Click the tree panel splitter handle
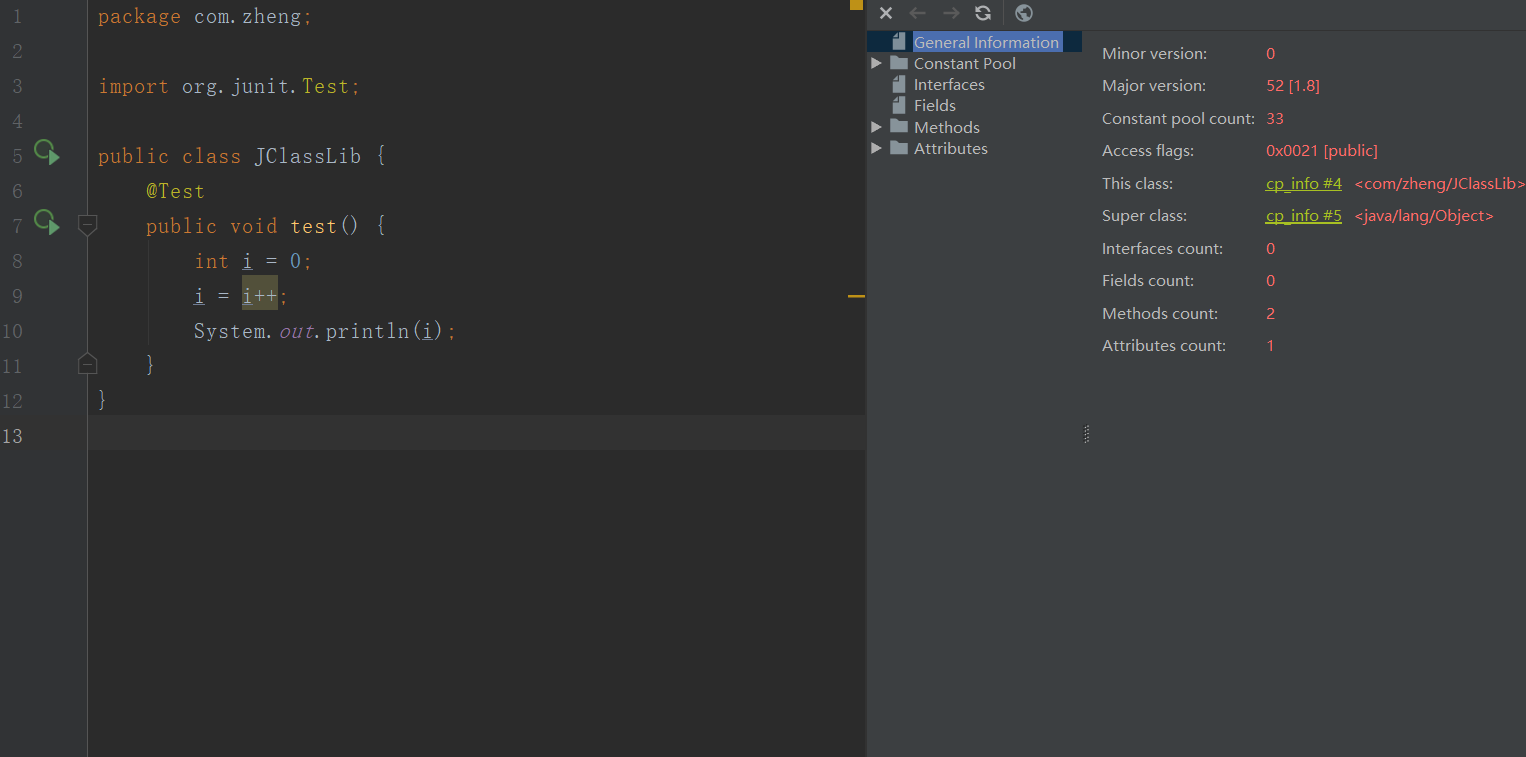Screen dimensions: 1526x757 tap(1086, 434)
